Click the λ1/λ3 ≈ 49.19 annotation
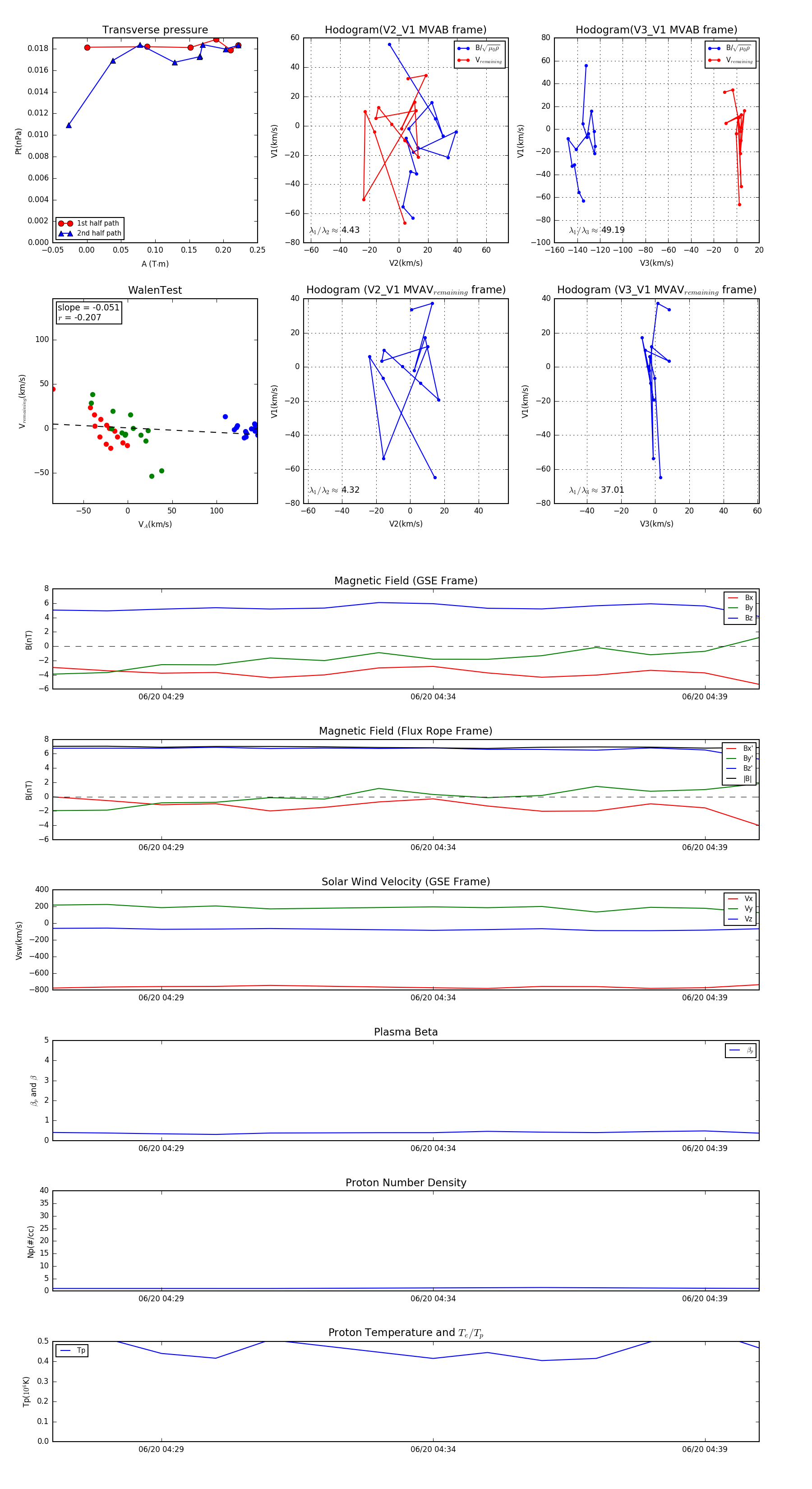Image resolution: width=812 pixels, height=1489 pixels. 597,230
